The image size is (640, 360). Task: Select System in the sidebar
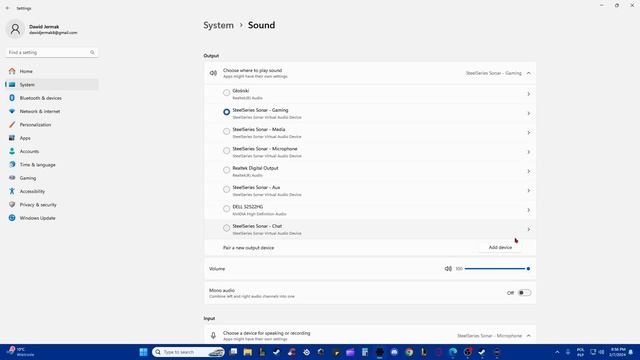click(52, 84)
